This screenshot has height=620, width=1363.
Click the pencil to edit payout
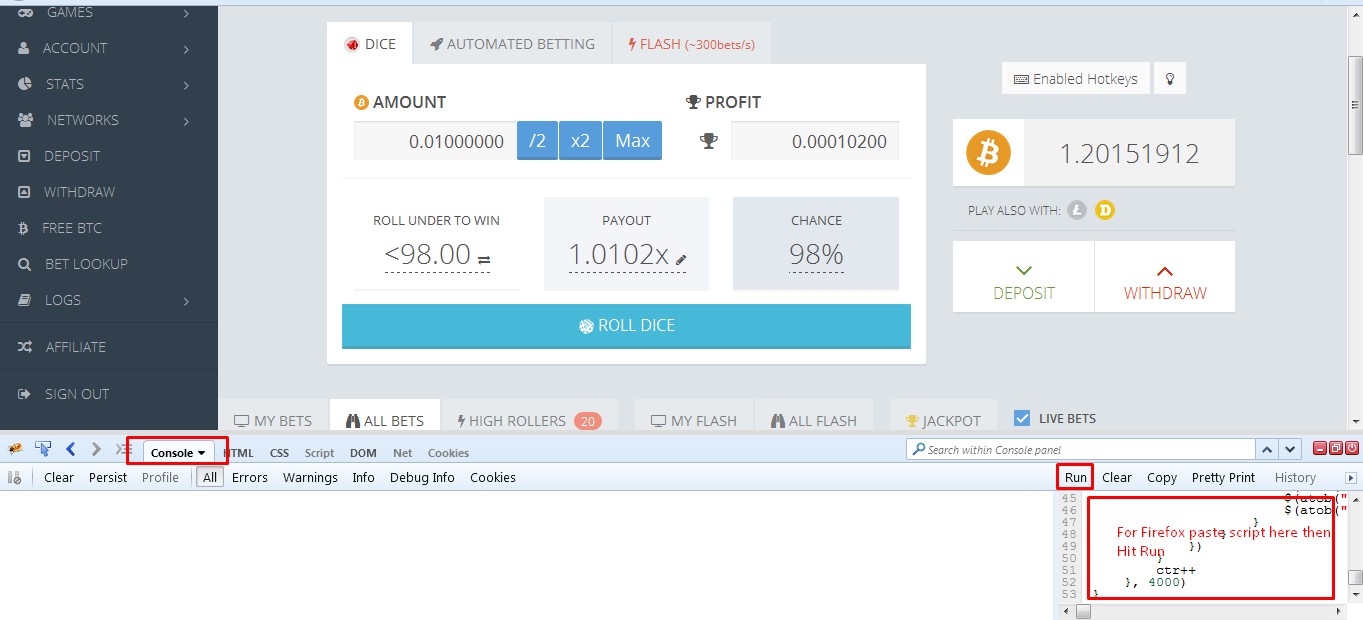pyautogui.click(x=682, y=260)
